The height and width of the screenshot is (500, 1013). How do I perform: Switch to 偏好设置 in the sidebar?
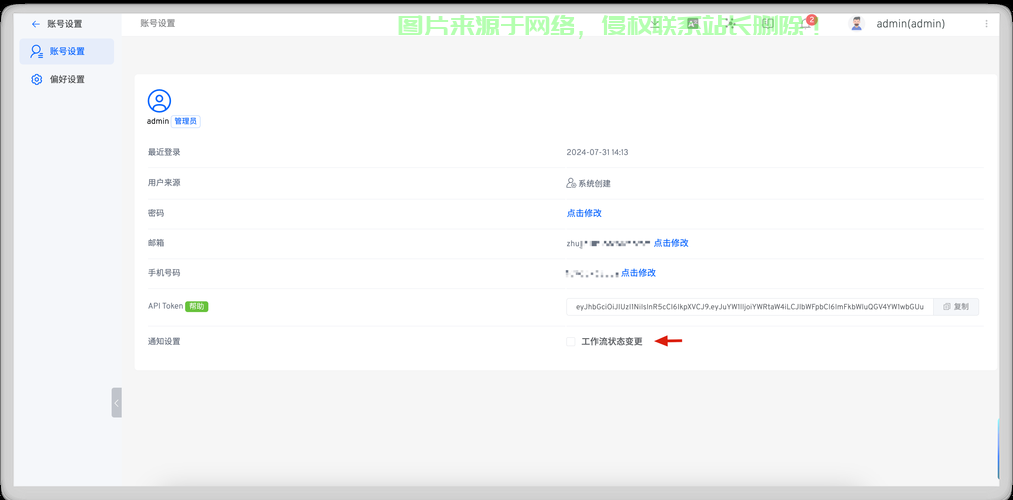coord(67,79)
